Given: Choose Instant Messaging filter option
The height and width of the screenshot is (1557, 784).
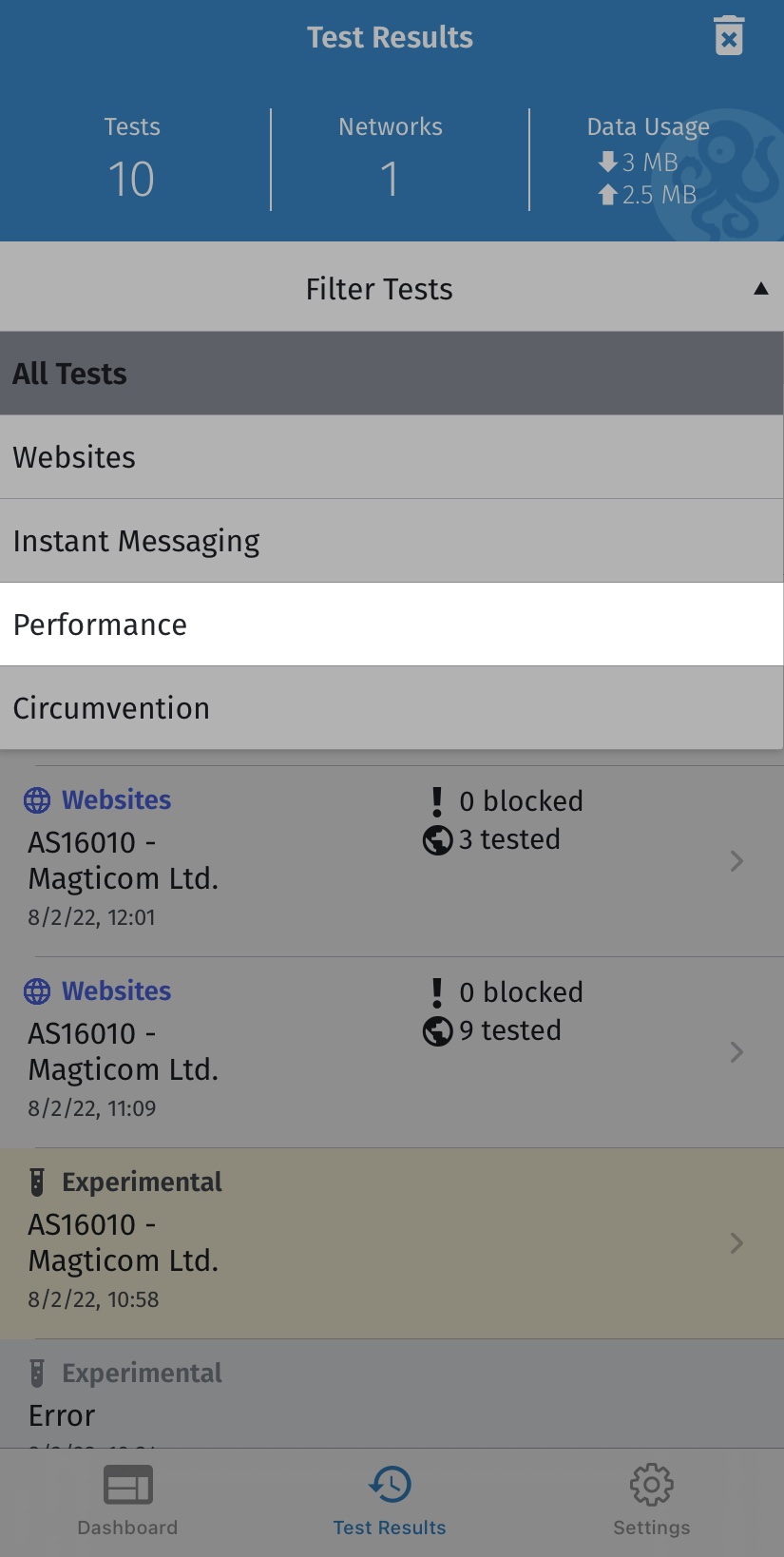Looking at the screenshot, I should (392, 541).
